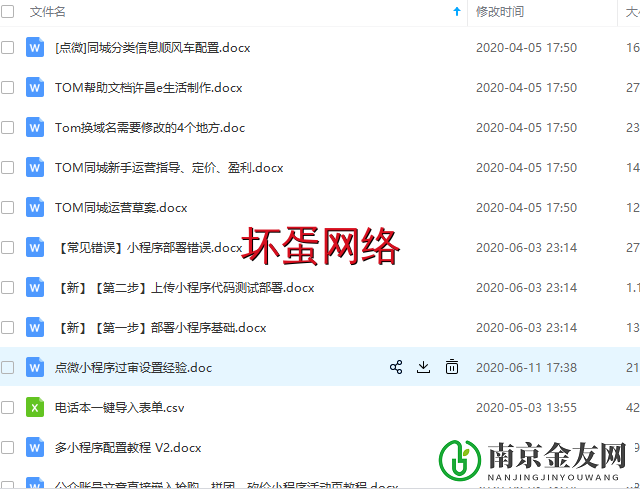Click Word icon of 多小程序配置教程 V2.docx
Screen dimensions: 640x492
(35, 447)
